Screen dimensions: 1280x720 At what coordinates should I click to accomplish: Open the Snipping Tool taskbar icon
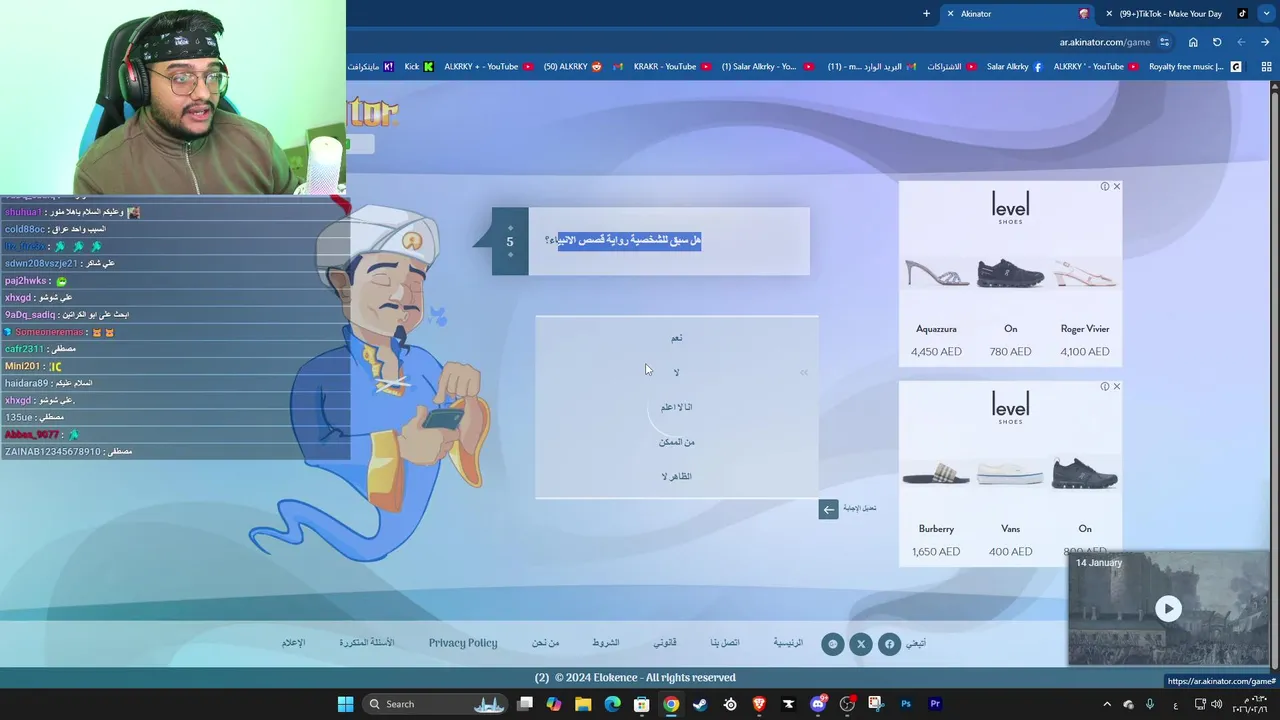click(x=876, y=704)
